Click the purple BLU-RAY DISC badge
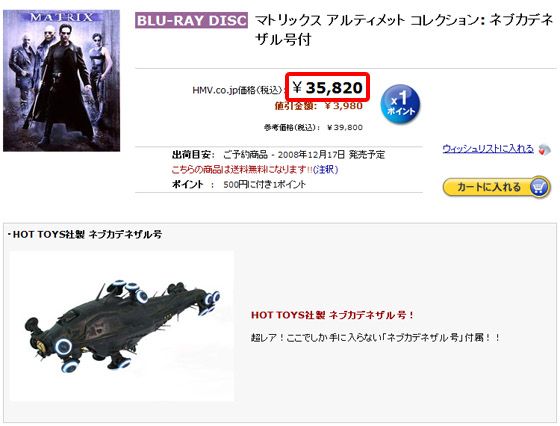Screen dimensions: 560x426 (191, 20)
